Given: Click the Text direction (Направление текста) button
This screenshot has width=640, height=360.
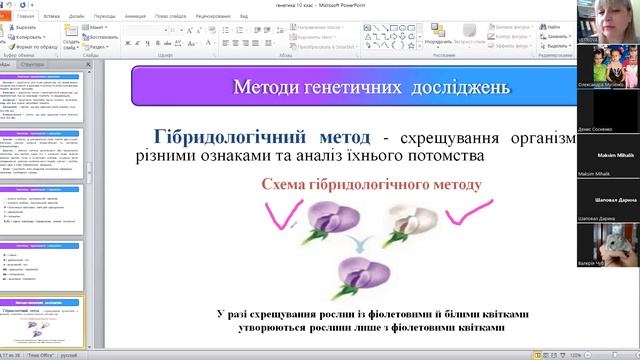Looking at the screenshot, I should 317,27.
